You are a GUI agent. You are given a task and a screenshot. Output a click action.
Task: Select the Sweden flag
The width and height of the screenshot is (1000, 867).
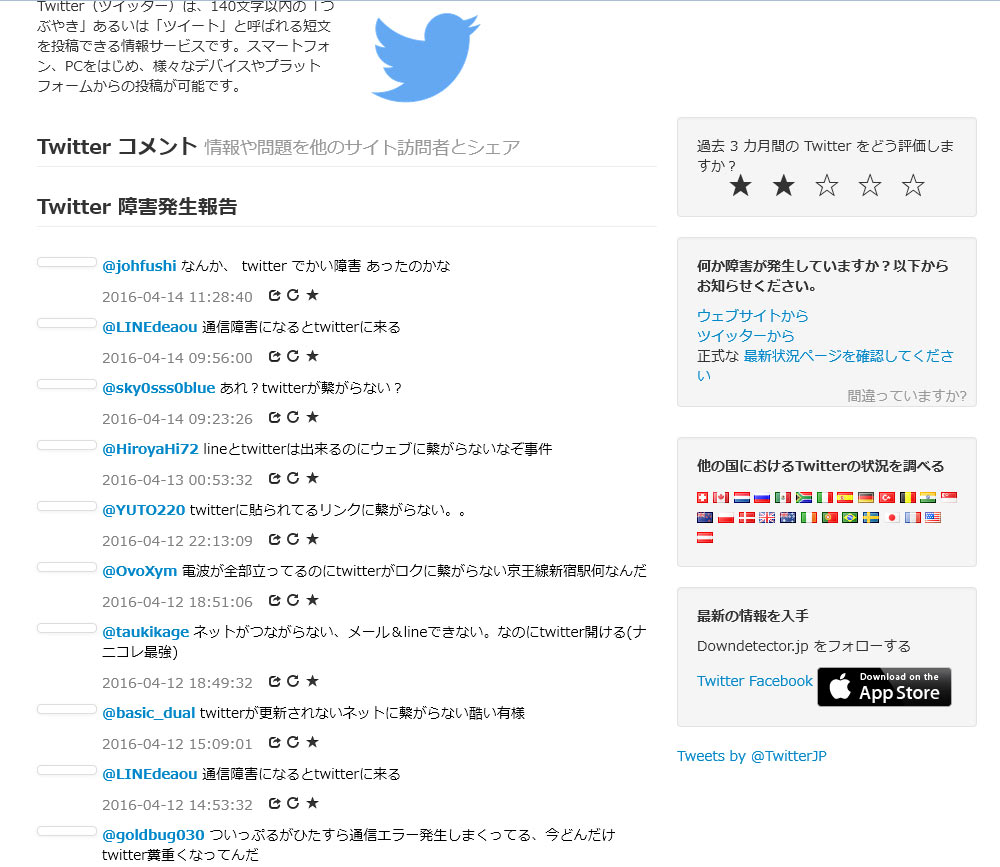click(x=871, y=517)
